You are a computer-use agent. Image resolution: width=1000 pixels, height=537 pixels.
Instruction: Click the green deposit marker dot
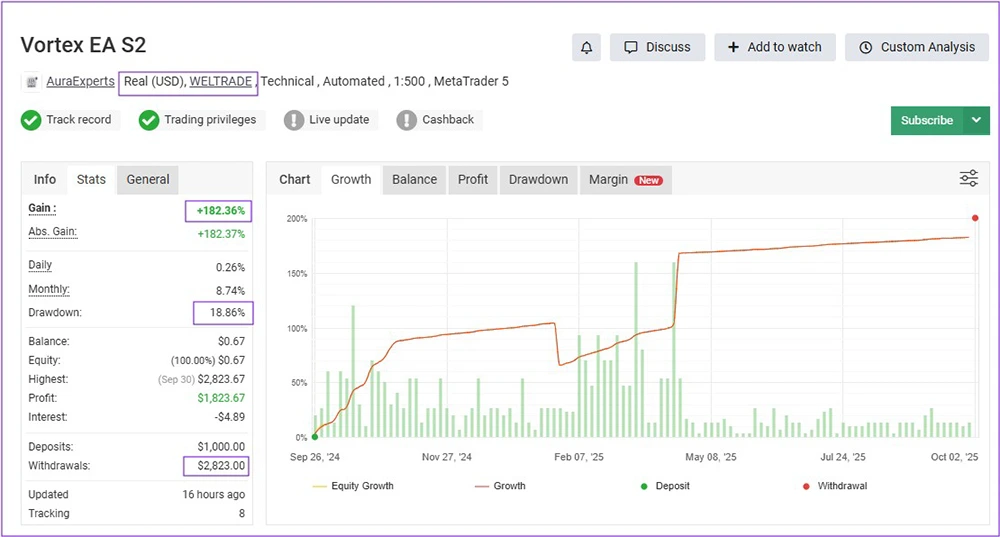pos(315,437)
